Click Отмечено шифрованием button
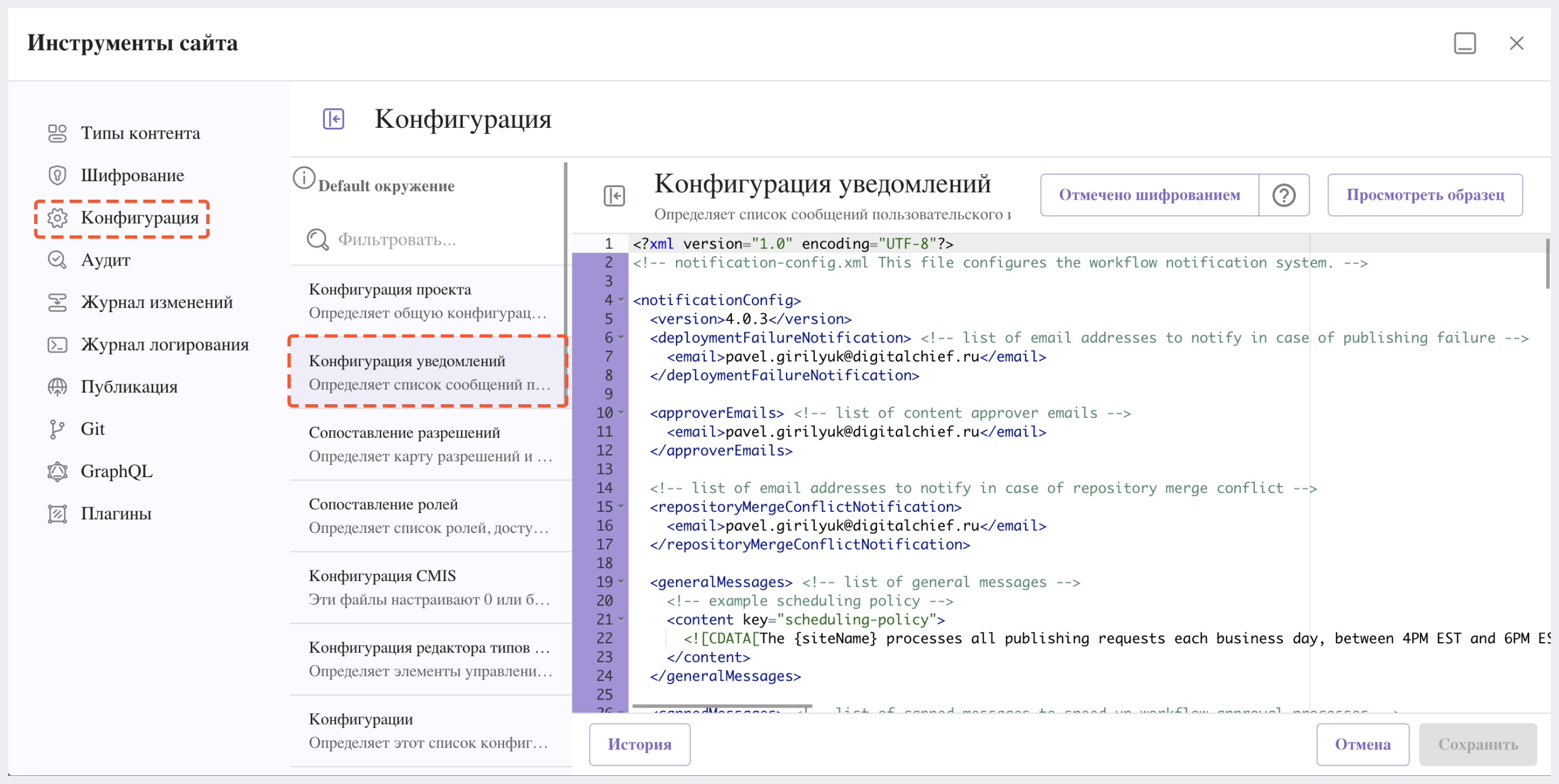Image resolution: width=1559 pixels, height=784 pixels. [1149, 195]
